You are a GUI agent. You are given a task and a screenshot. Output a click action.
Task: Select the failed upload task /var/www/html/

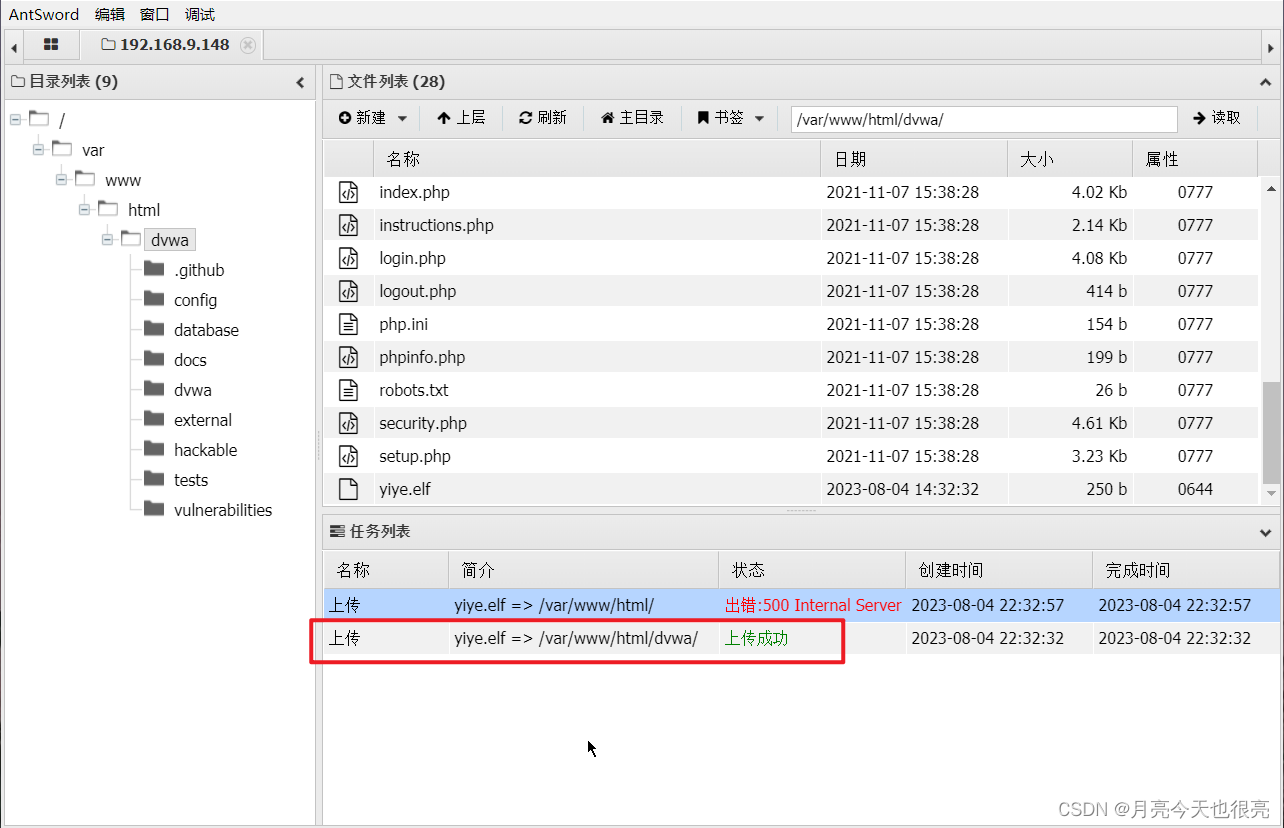(801, 605)
